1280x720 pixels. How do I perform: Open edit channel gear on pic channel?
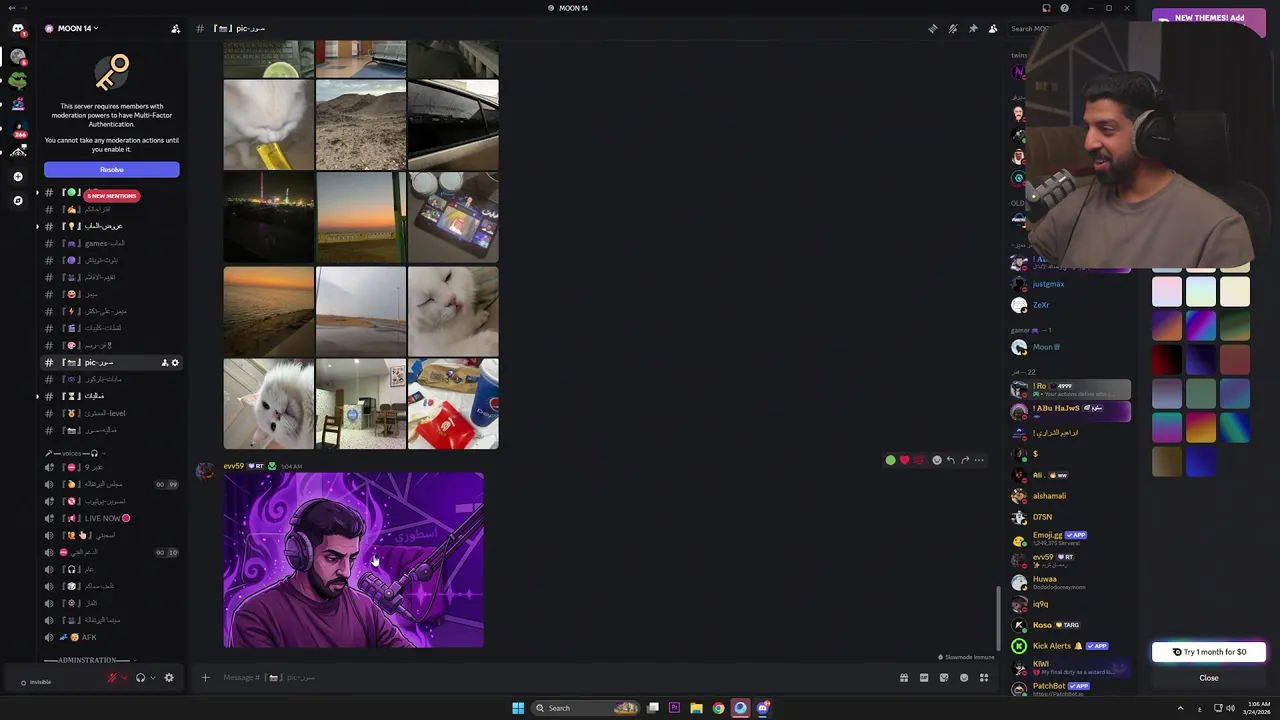tap(175, 363)
